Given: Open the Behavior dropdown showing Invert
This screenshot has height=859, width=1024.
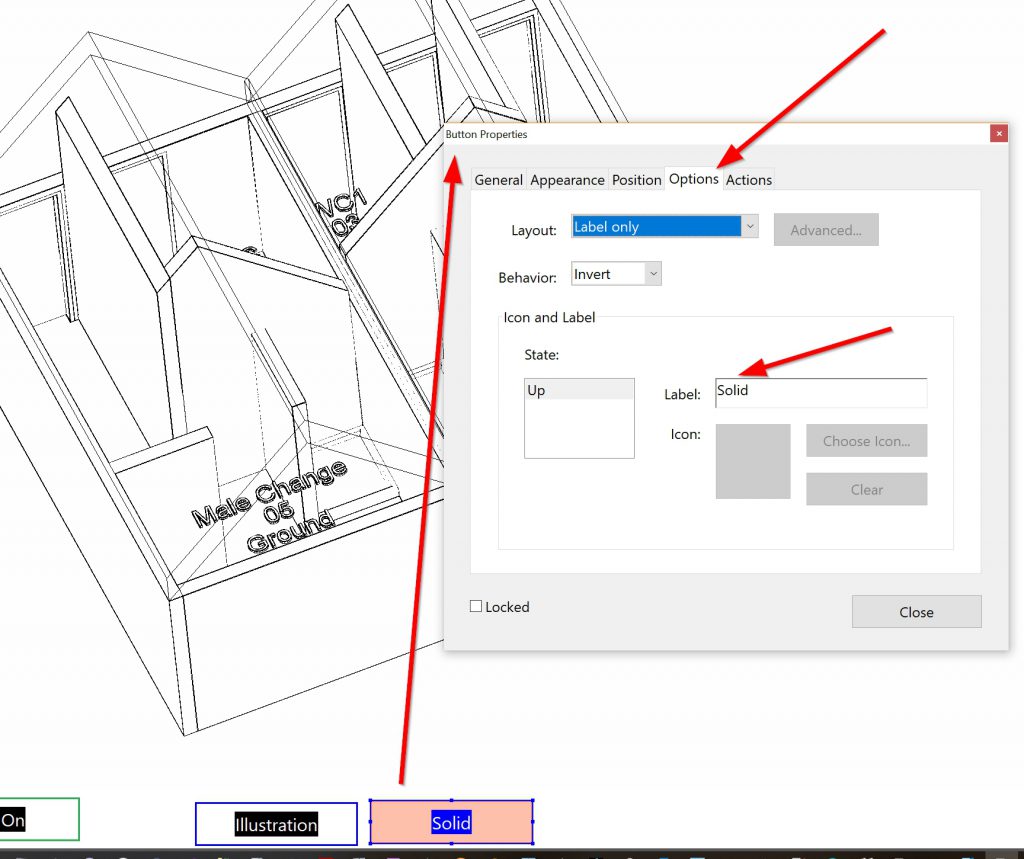Looking at the screenshot, I should point(616,274).
